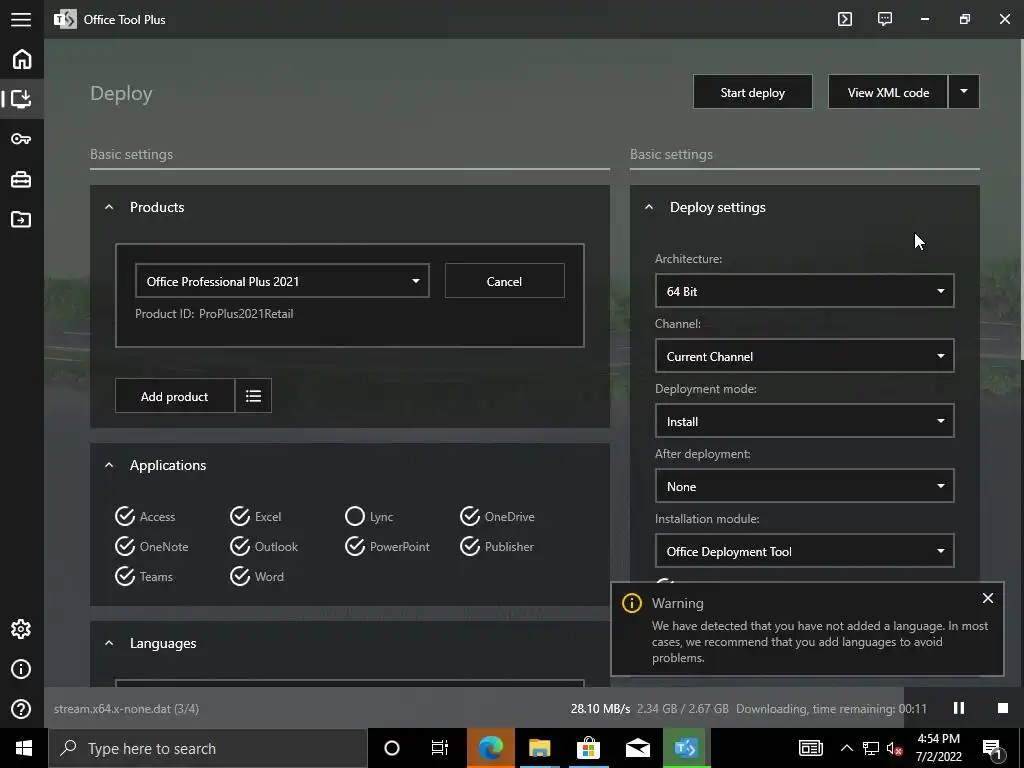Open the notification center icon
The width and height of the screenshot is (1024, 768).
(992, 748)
